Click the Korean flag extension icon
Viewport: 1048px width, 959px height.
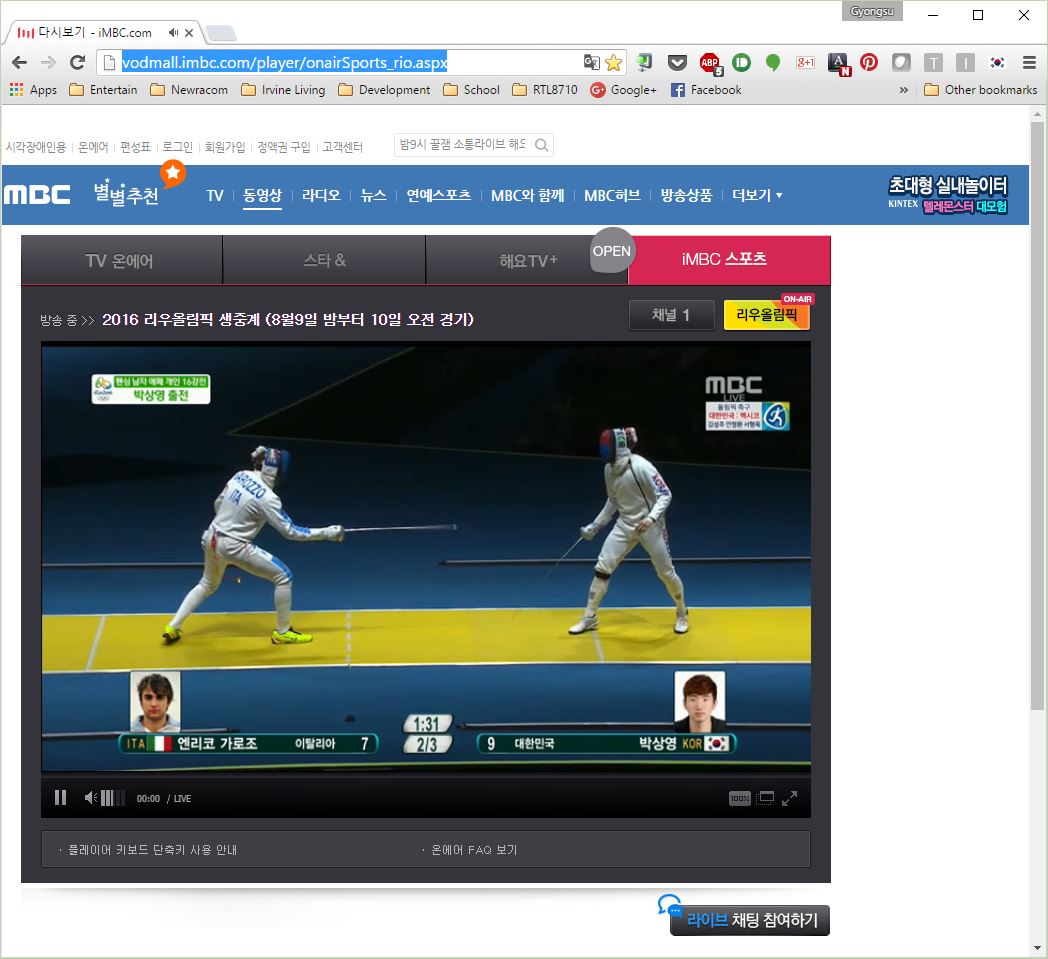click(x=997, y=63)
